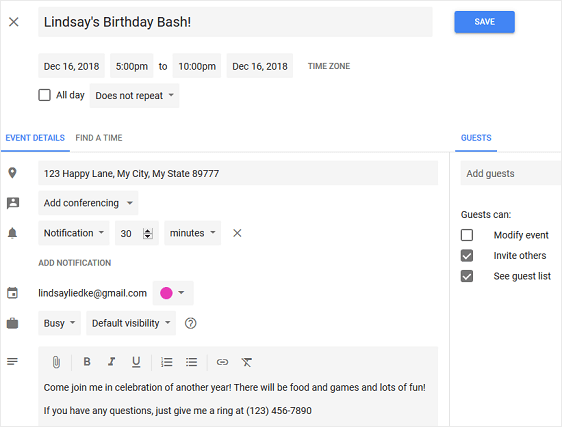Click the conferencing person icon
The width and height of the screenshot is (562, 427).
tap(13, 203)
